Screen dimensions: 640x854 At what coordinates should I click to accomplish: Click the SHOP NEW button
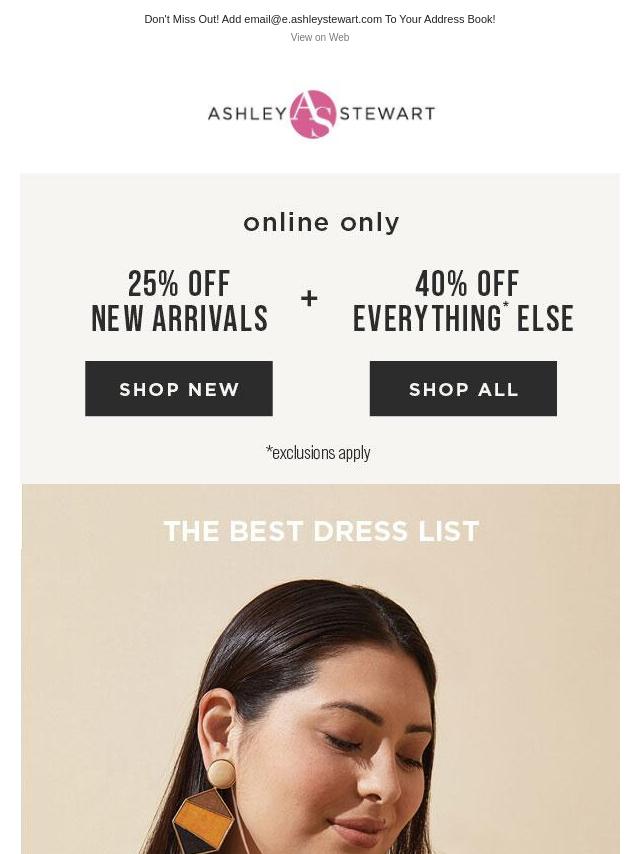point(179,388)
